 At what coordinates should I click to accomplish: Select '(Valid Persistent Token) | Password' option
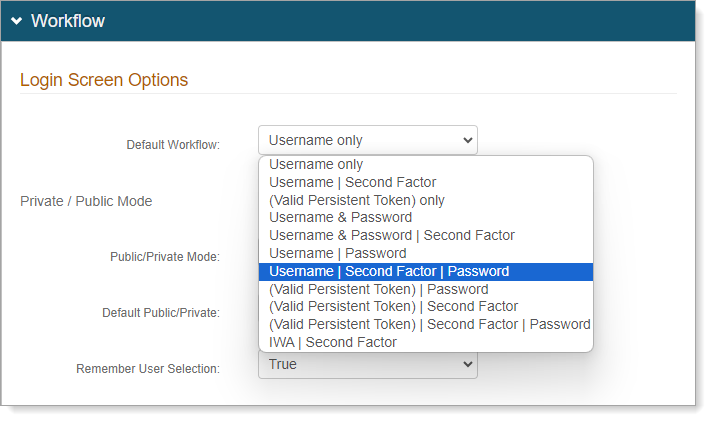[378, 289]
